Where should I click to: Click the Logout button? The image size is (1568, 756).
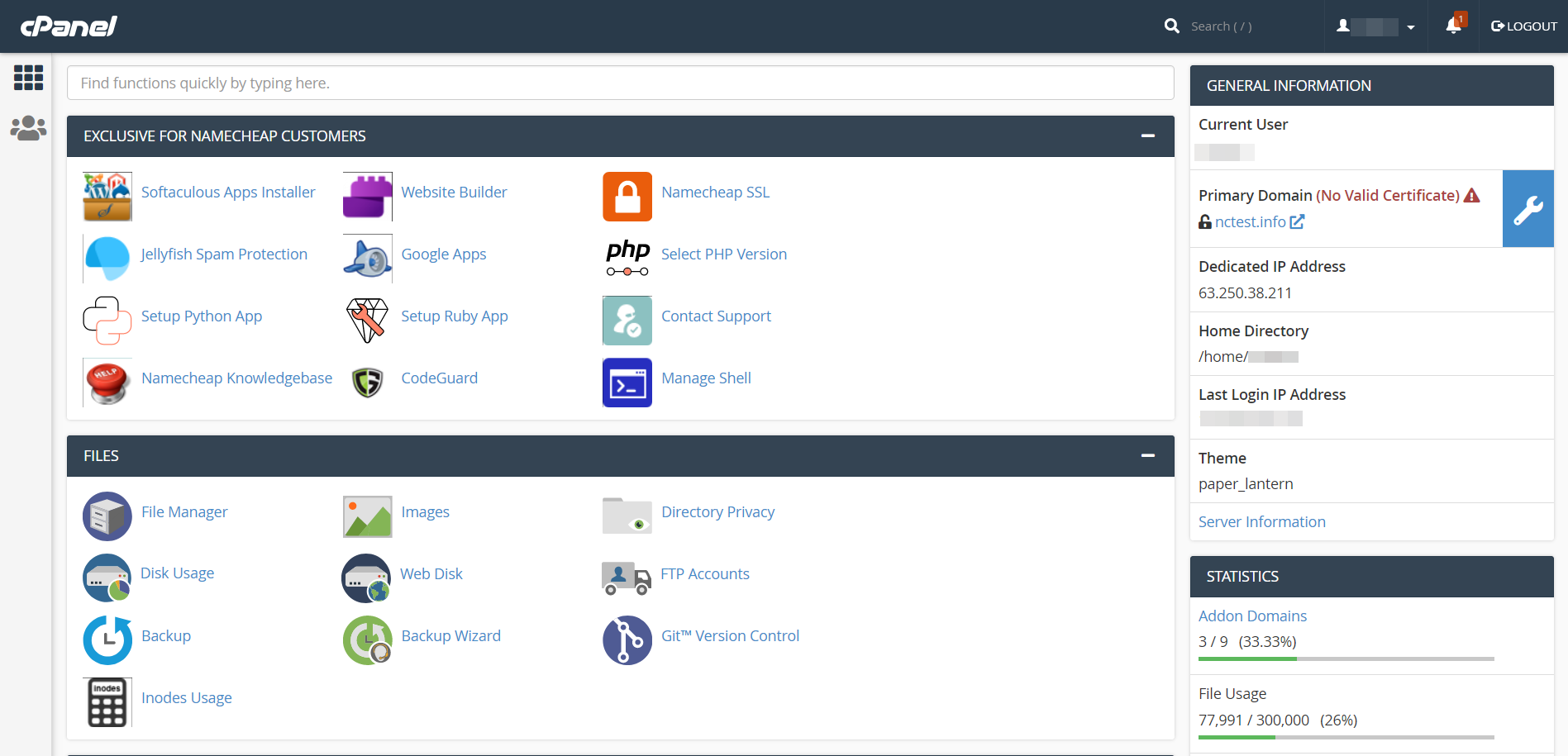[x=1523, y=26]
